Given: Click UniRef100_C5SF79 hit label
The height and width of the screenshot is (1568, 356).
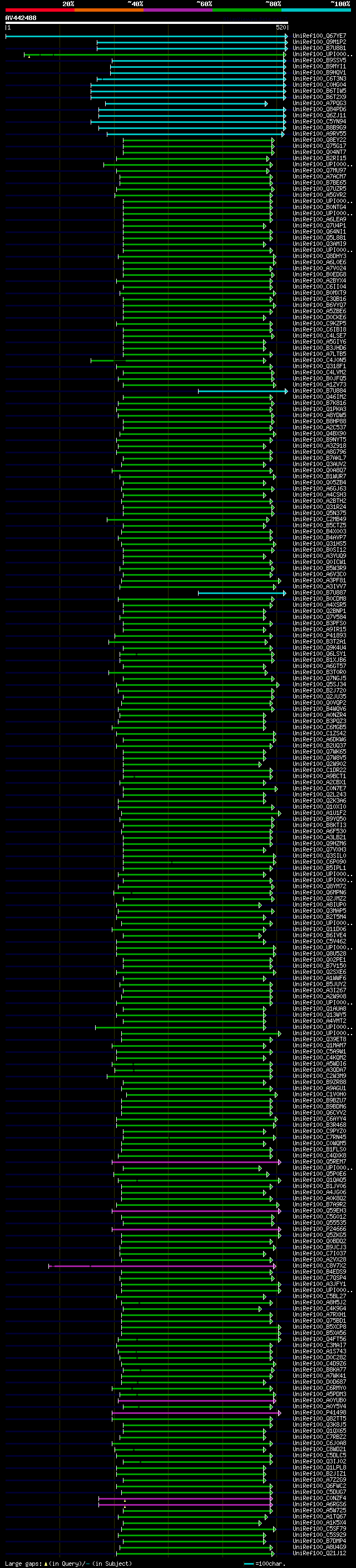Looking at the screenshot, I should [319, 1529].
